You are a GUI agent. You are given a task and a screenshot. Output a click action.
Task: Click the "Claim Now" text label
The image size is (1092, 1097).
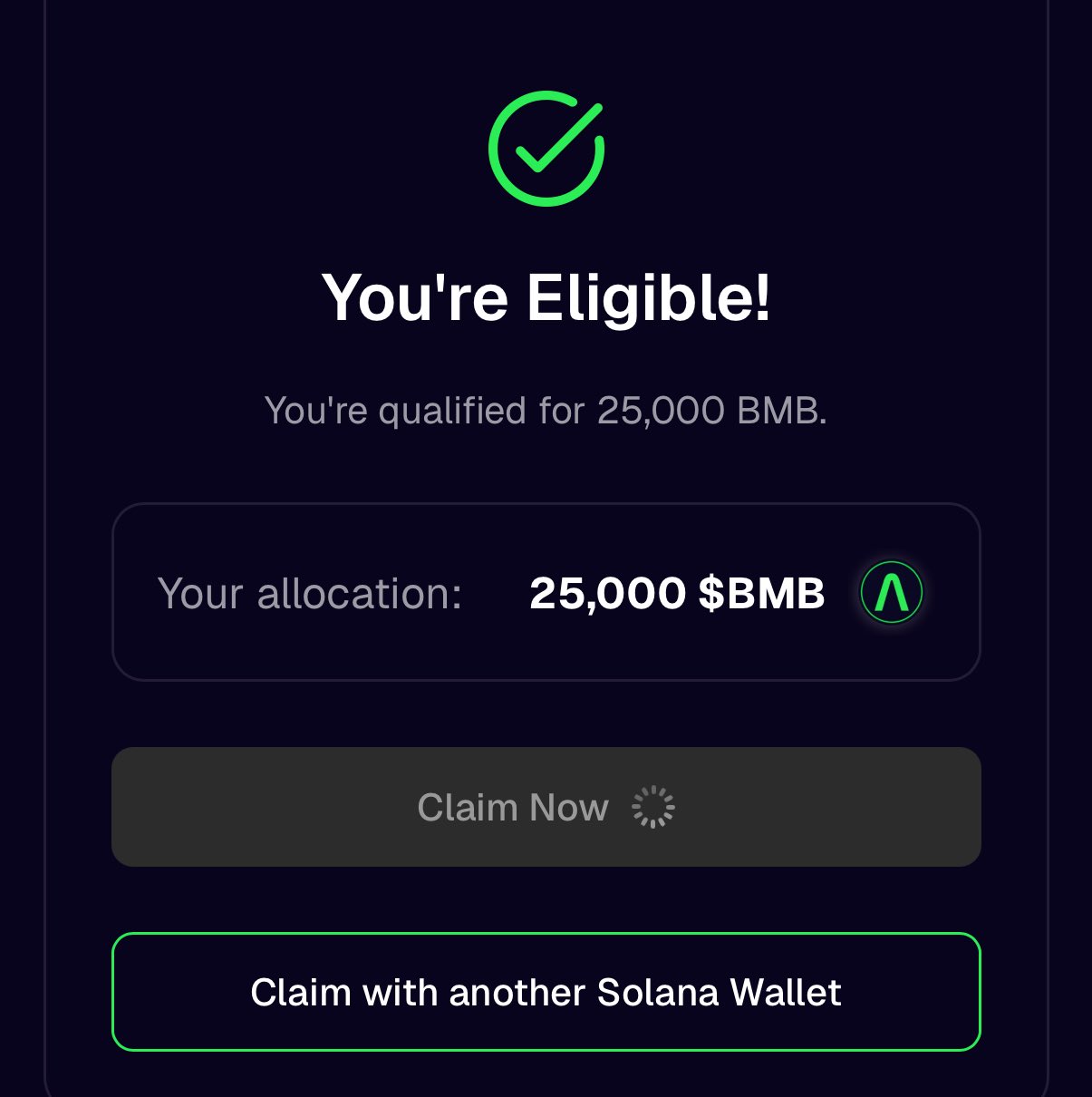(513, 807)
